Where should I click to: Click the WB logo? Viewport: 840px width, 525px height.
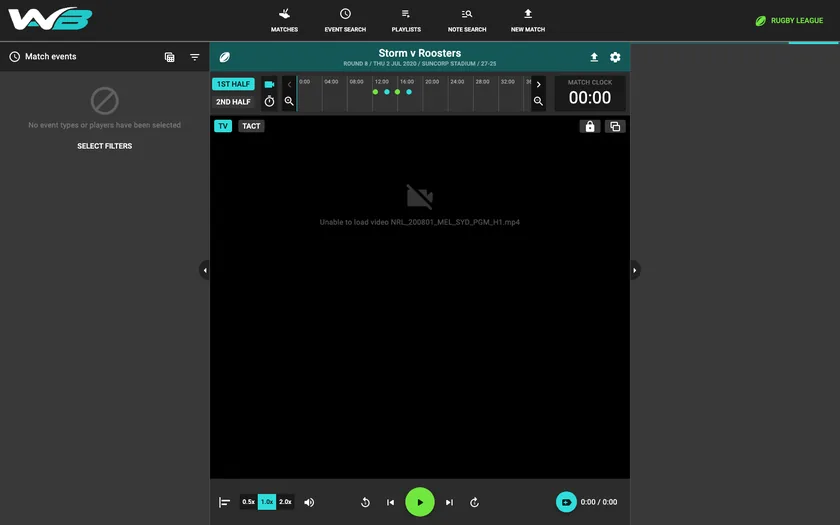(x=50, y=19)
